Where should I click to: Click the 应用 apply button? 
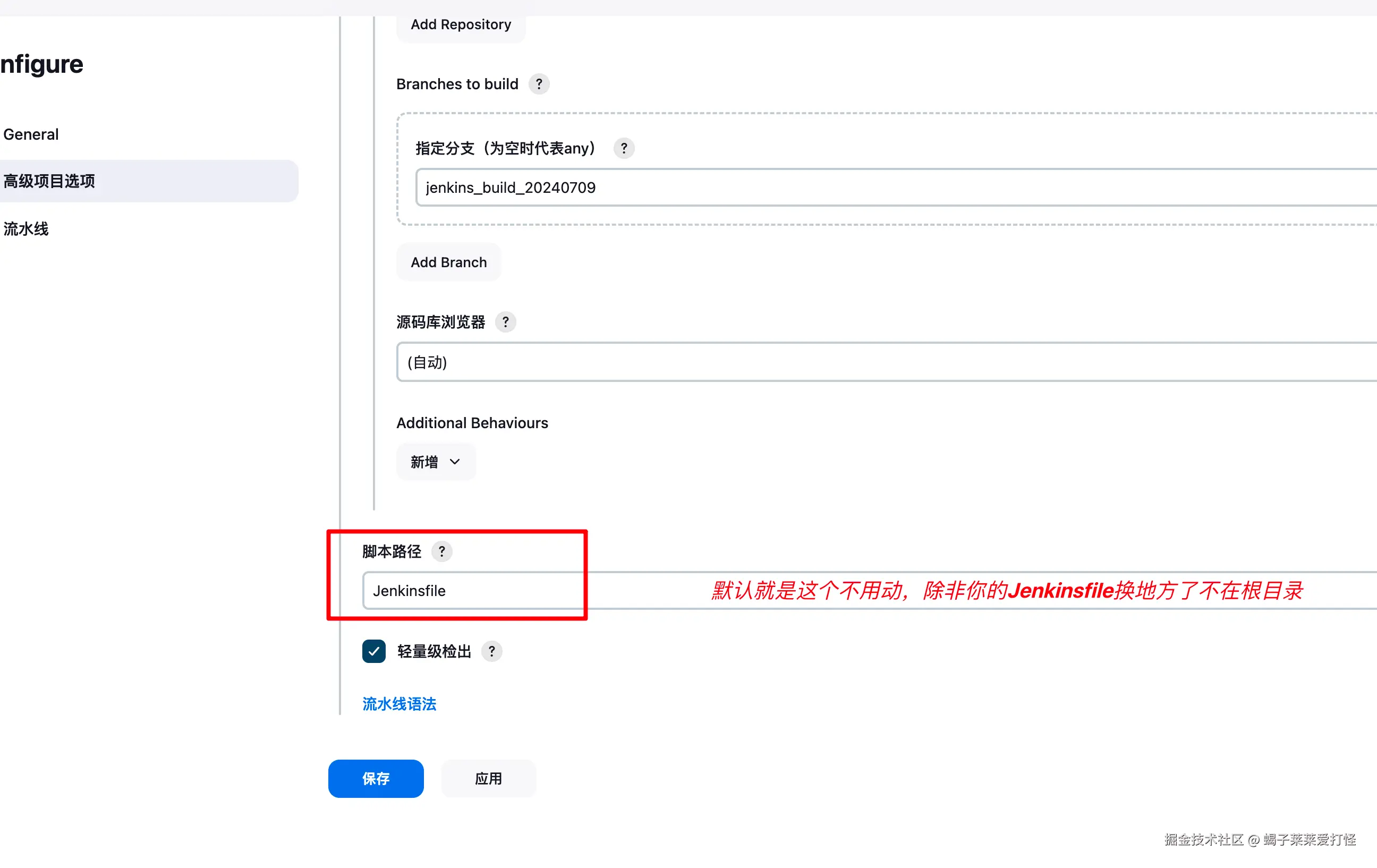click(488, 779)
